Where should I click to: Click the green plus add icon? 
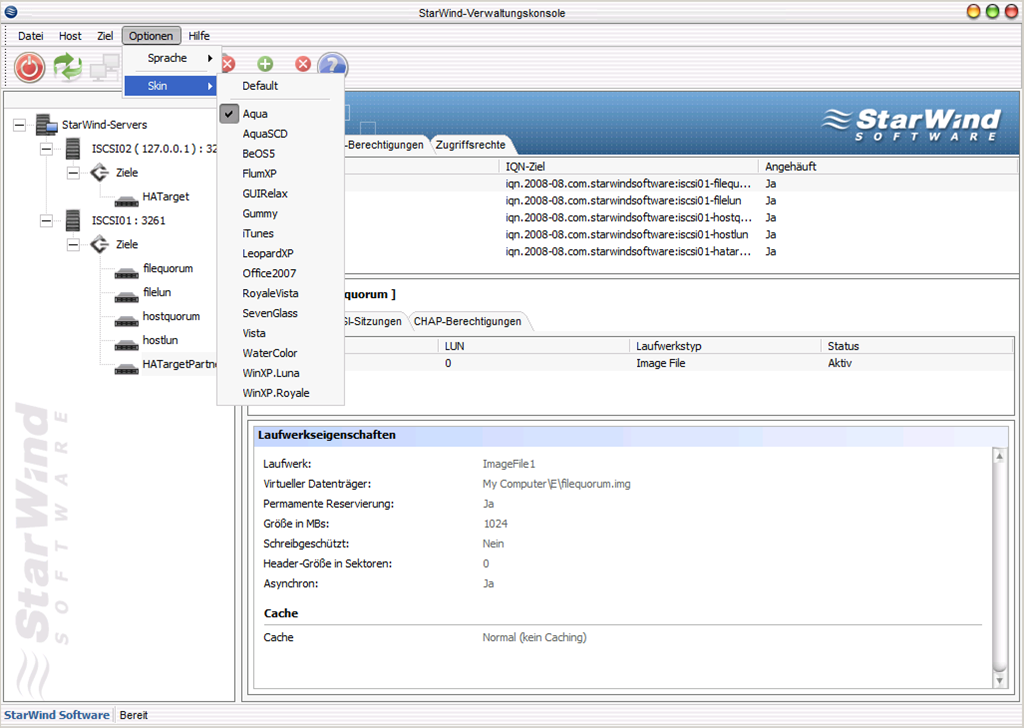[264, 64]
